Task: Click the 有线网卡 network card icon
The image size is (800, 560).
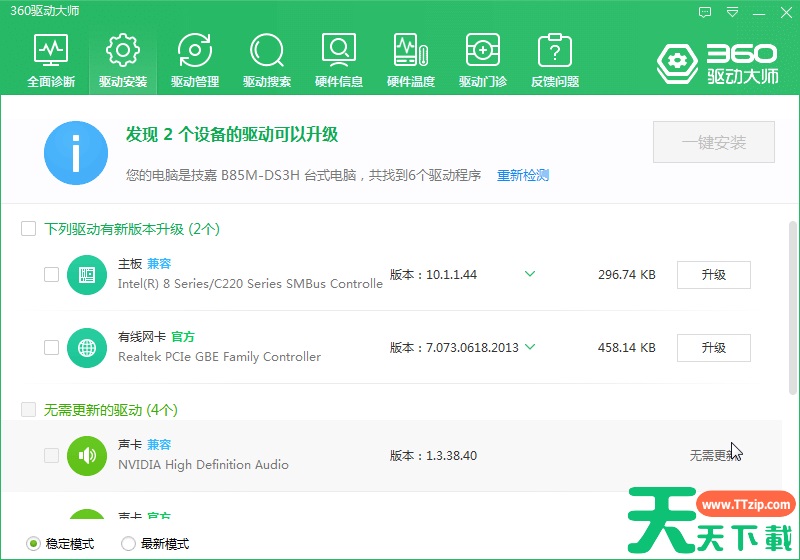Action: coord(87,347)
